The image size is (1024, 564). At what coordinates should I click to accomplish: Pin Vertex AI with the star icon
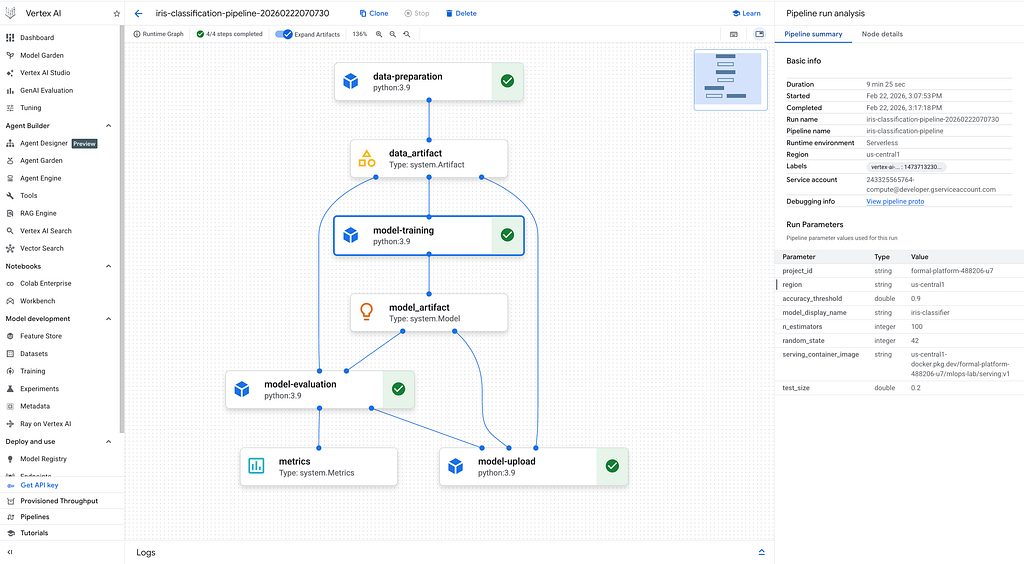tap(117, 13)
